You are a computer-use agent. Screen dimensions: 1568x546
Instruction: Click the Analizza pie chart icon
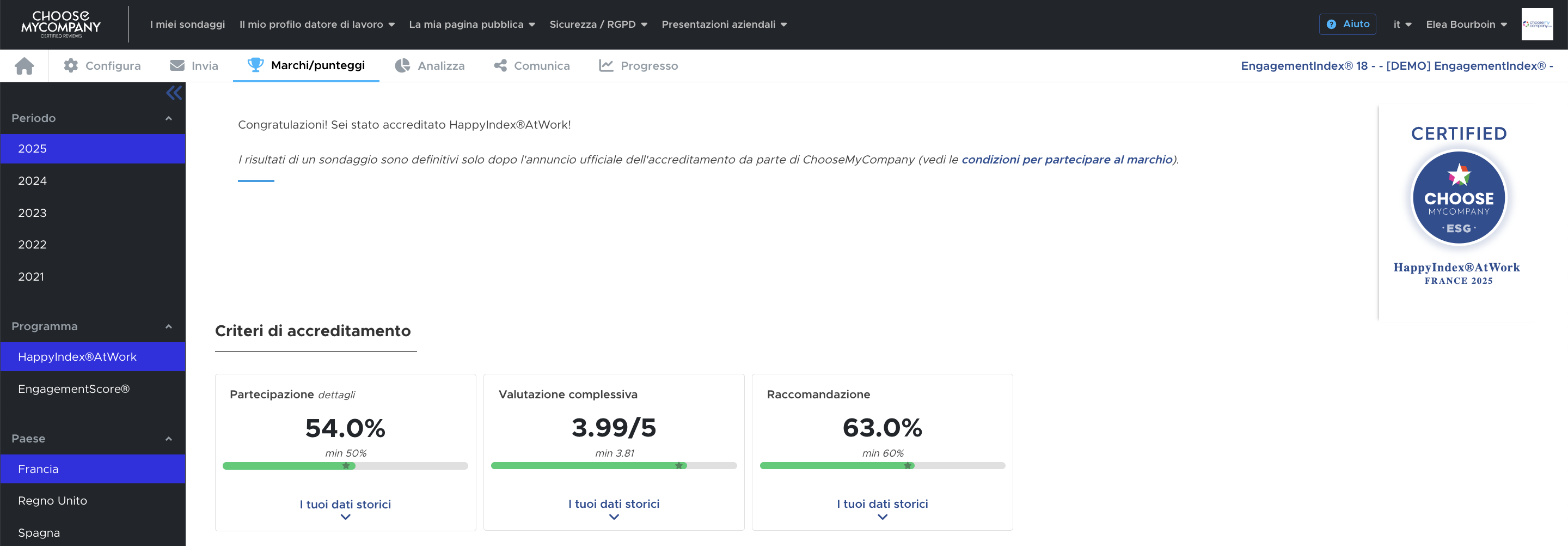(402, 66)
